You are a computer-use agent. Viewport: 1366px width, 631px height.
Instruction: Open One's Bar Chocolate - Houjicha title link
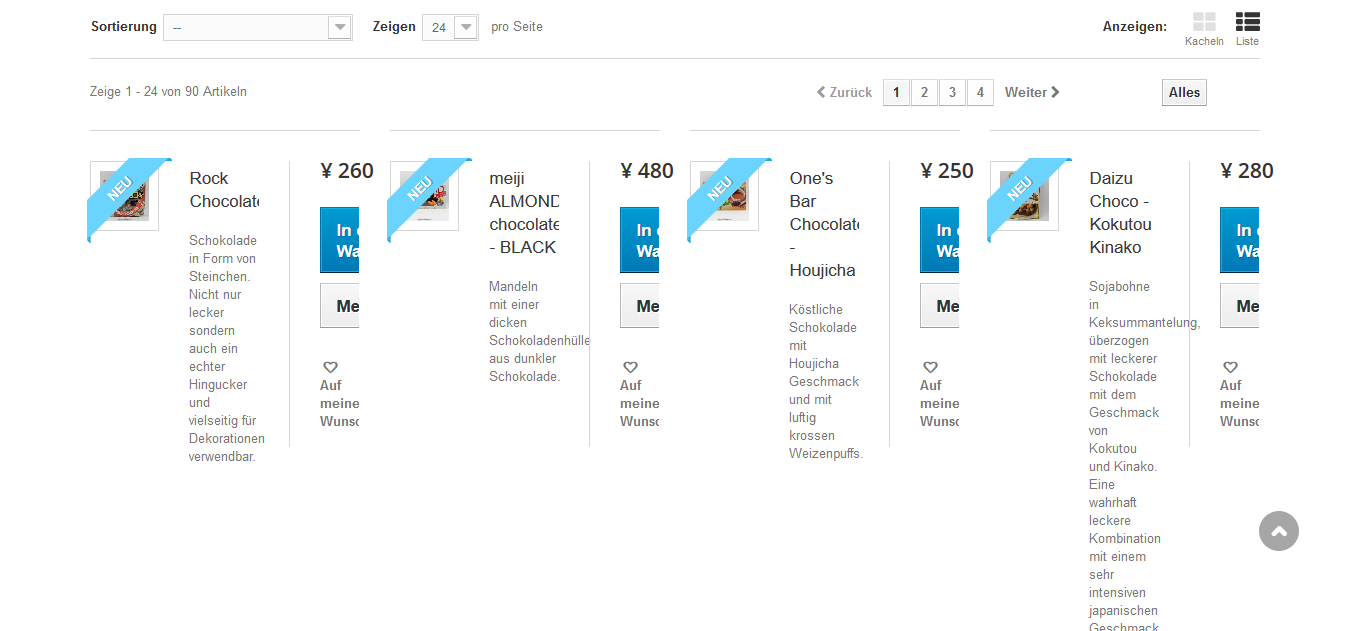pyautogui.click(x=824, y=224)
